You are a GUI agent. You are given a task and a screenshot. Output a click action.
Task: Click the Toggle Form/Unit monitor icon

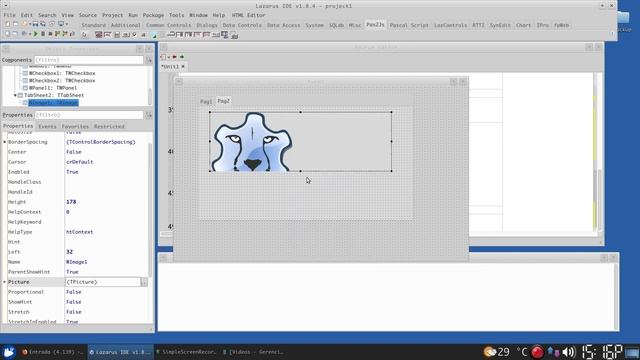61,24
